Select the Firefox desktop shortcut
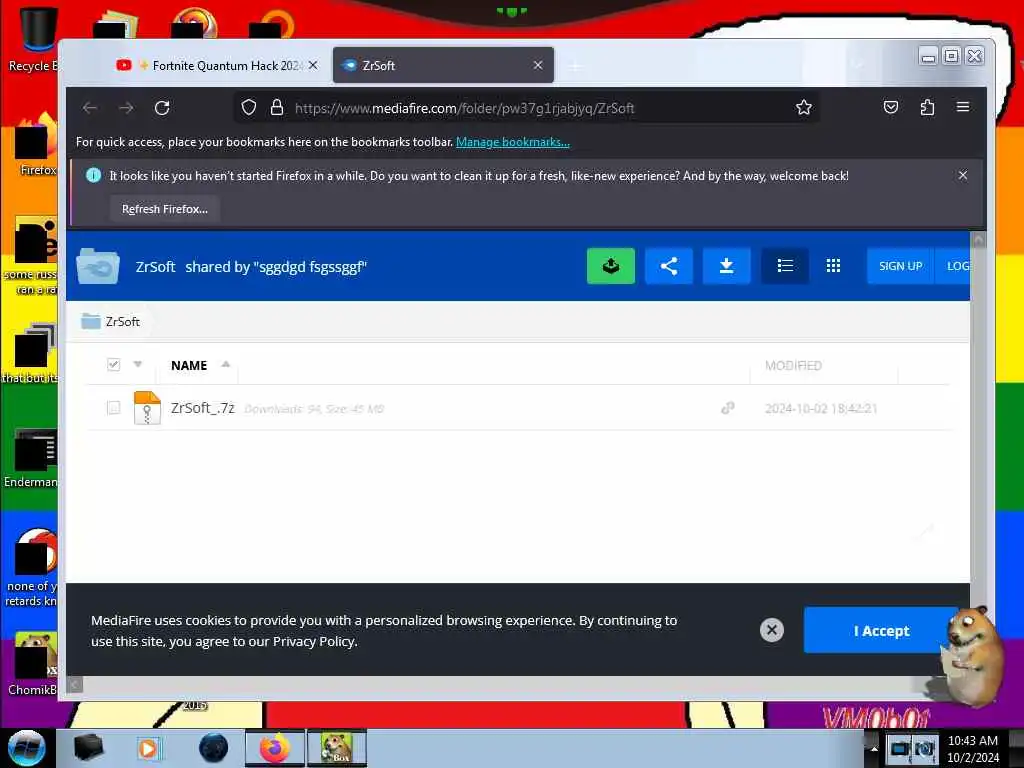The height and width of the screenshot is (768, 1024). [x=36, y=145]
